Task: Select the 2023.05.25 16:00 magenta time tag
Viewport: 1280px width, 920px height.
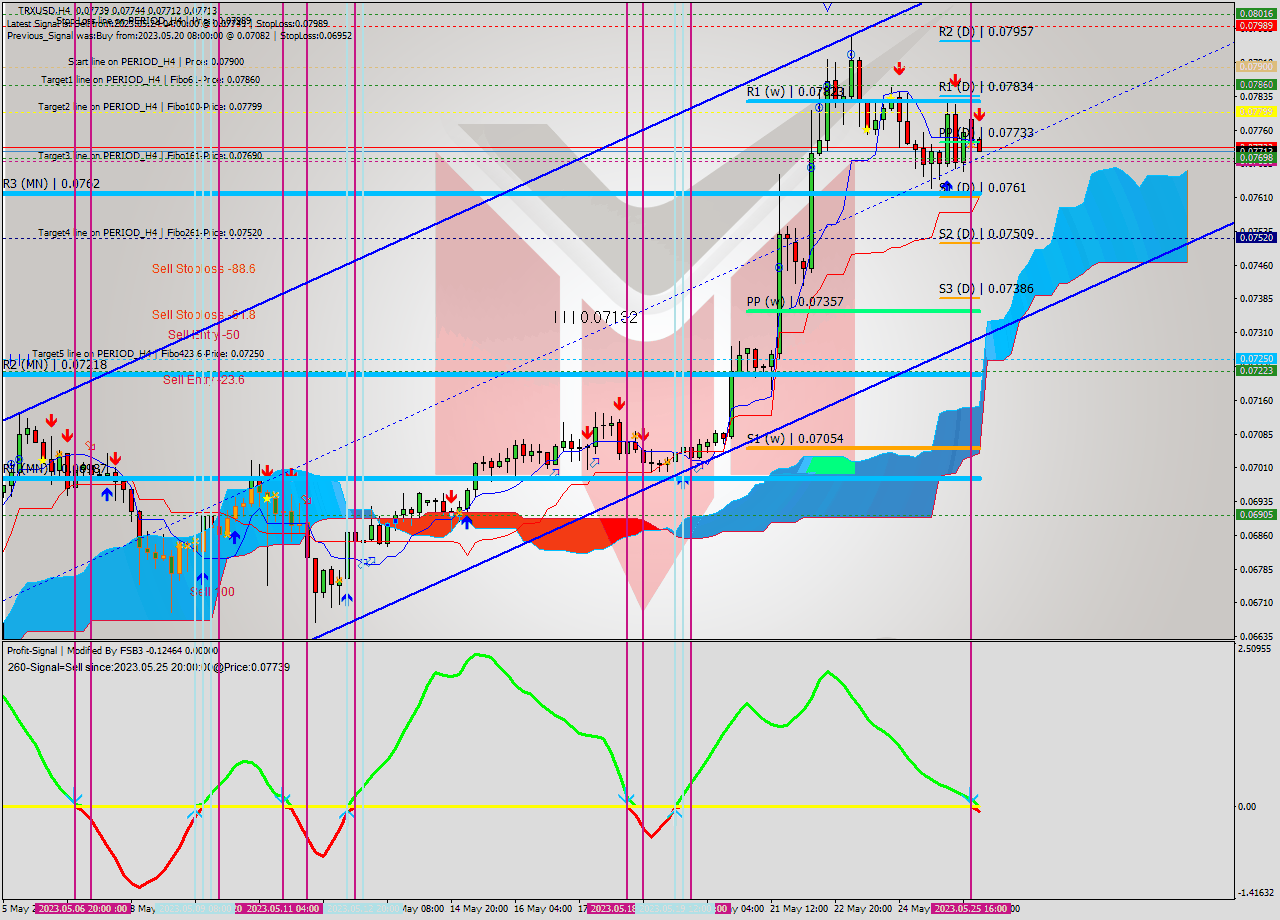Action: click(970, 909)
